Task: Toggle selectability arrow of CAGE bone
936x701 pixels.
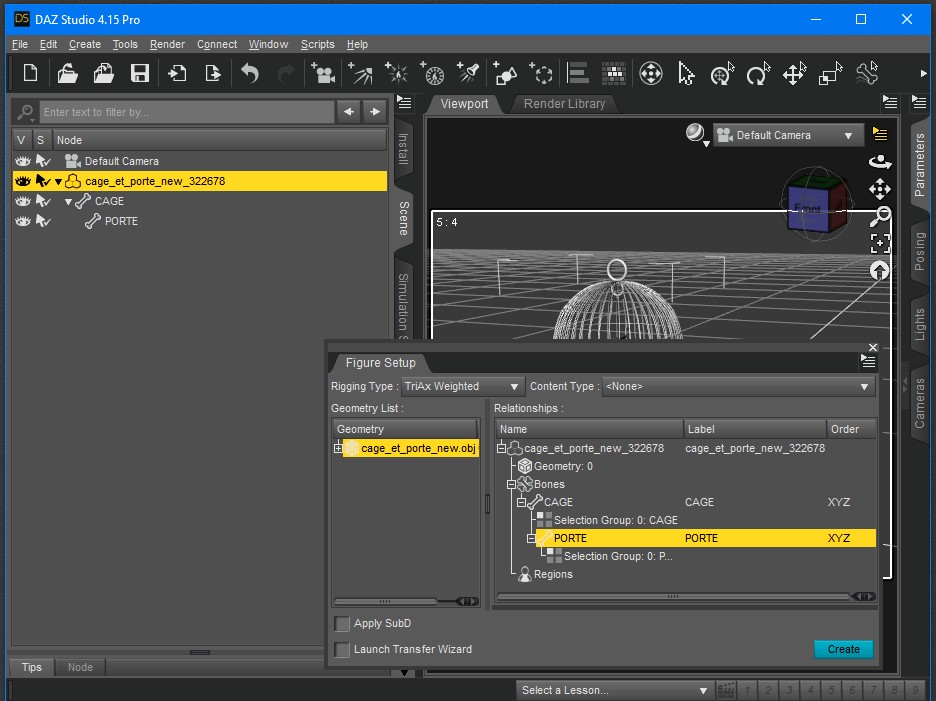Action: (x=43, y=201)
